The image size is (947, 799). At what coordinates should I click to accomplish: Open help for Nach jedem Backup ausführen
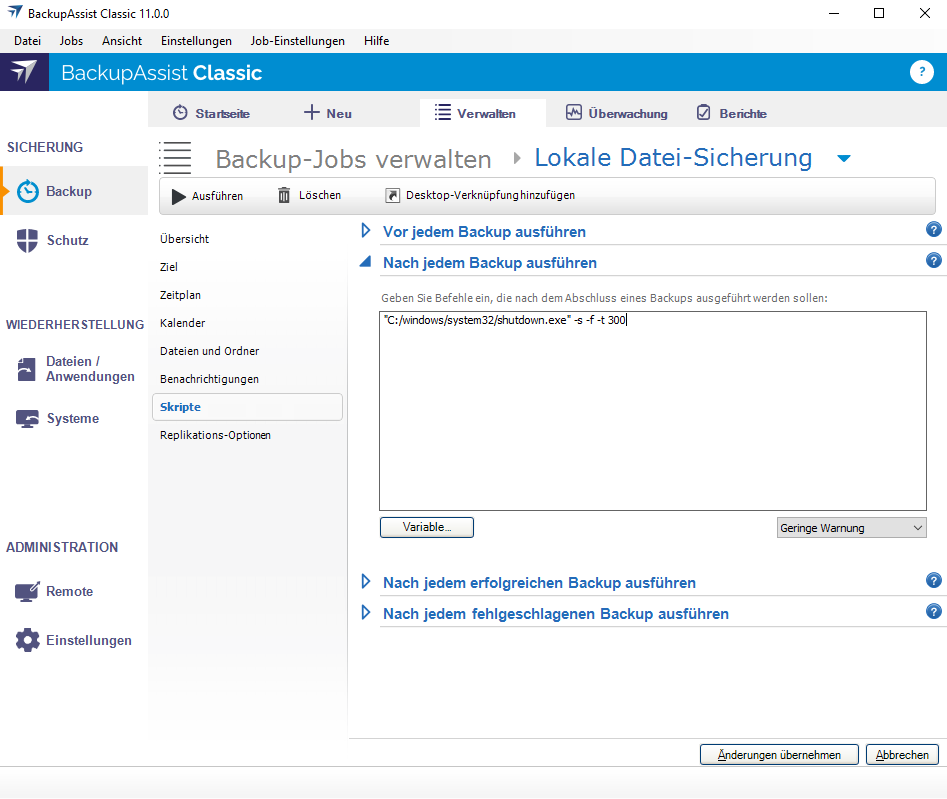(934, 261)
